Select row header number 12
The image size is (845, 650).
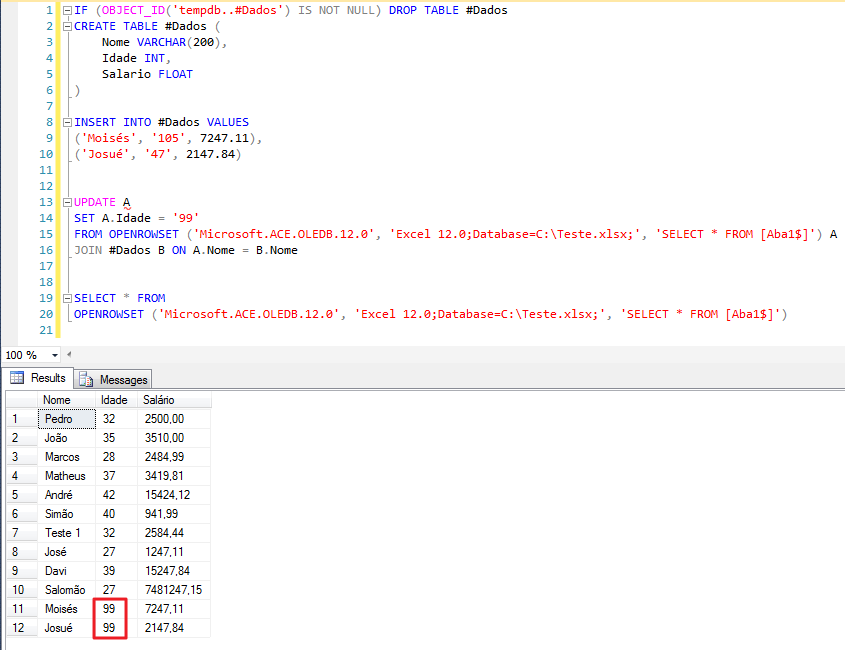pyautogui.click(x=22, y=628)
